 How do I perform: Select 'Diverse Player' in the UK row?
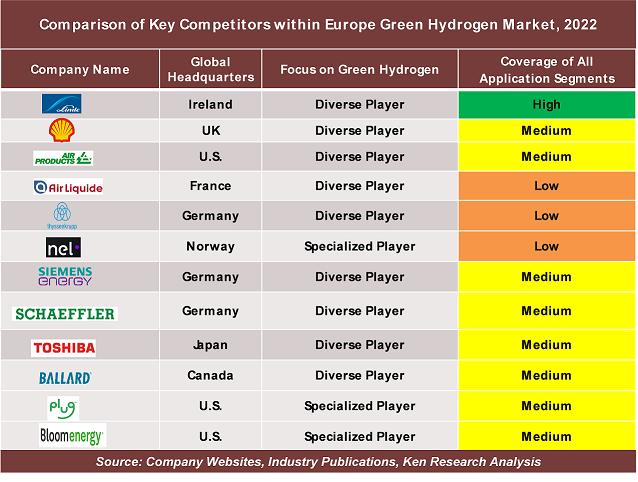(360, 131)
